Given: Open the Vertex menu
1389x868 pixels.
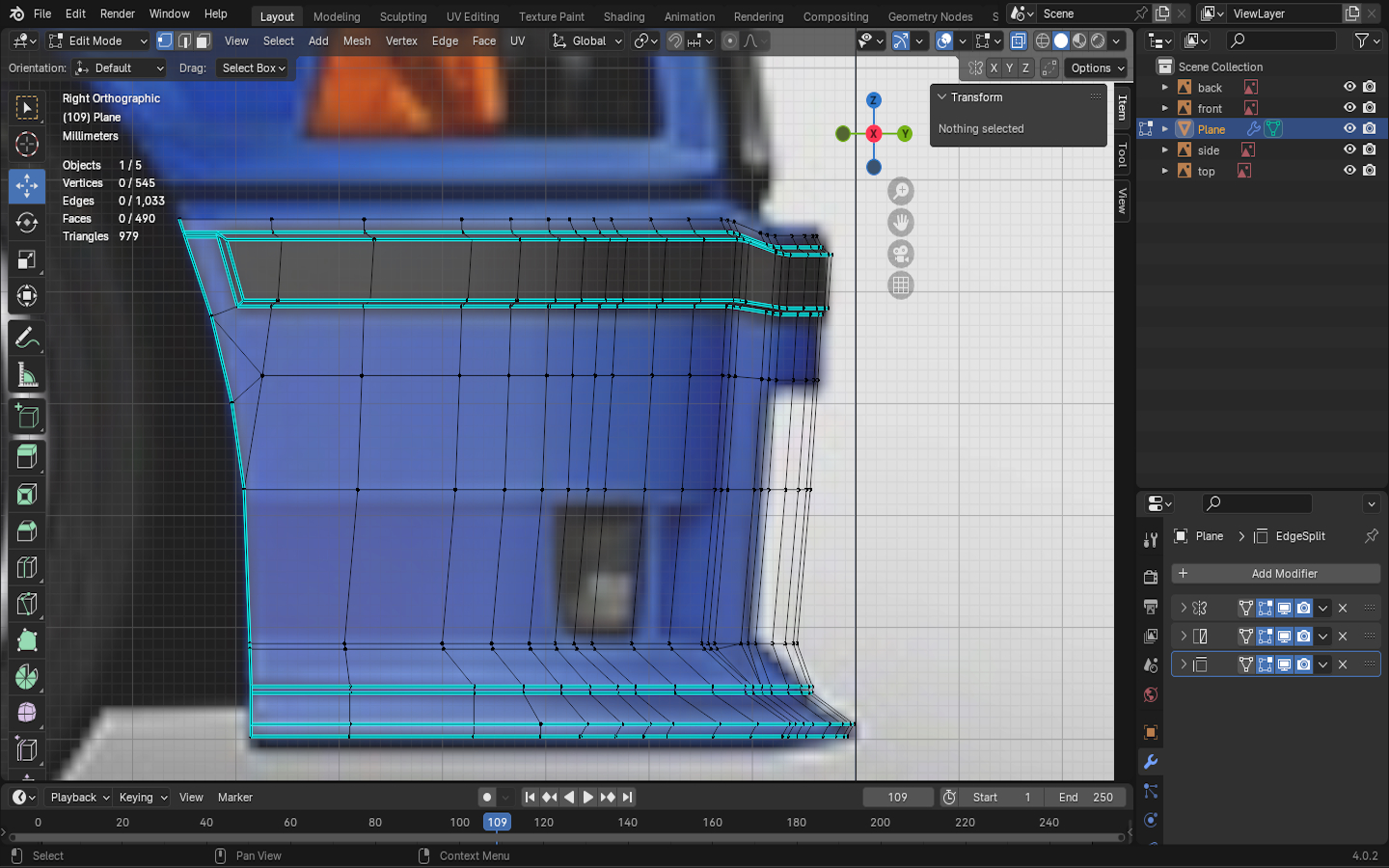Looking at the screenshot, I should (x=401, y=41).
